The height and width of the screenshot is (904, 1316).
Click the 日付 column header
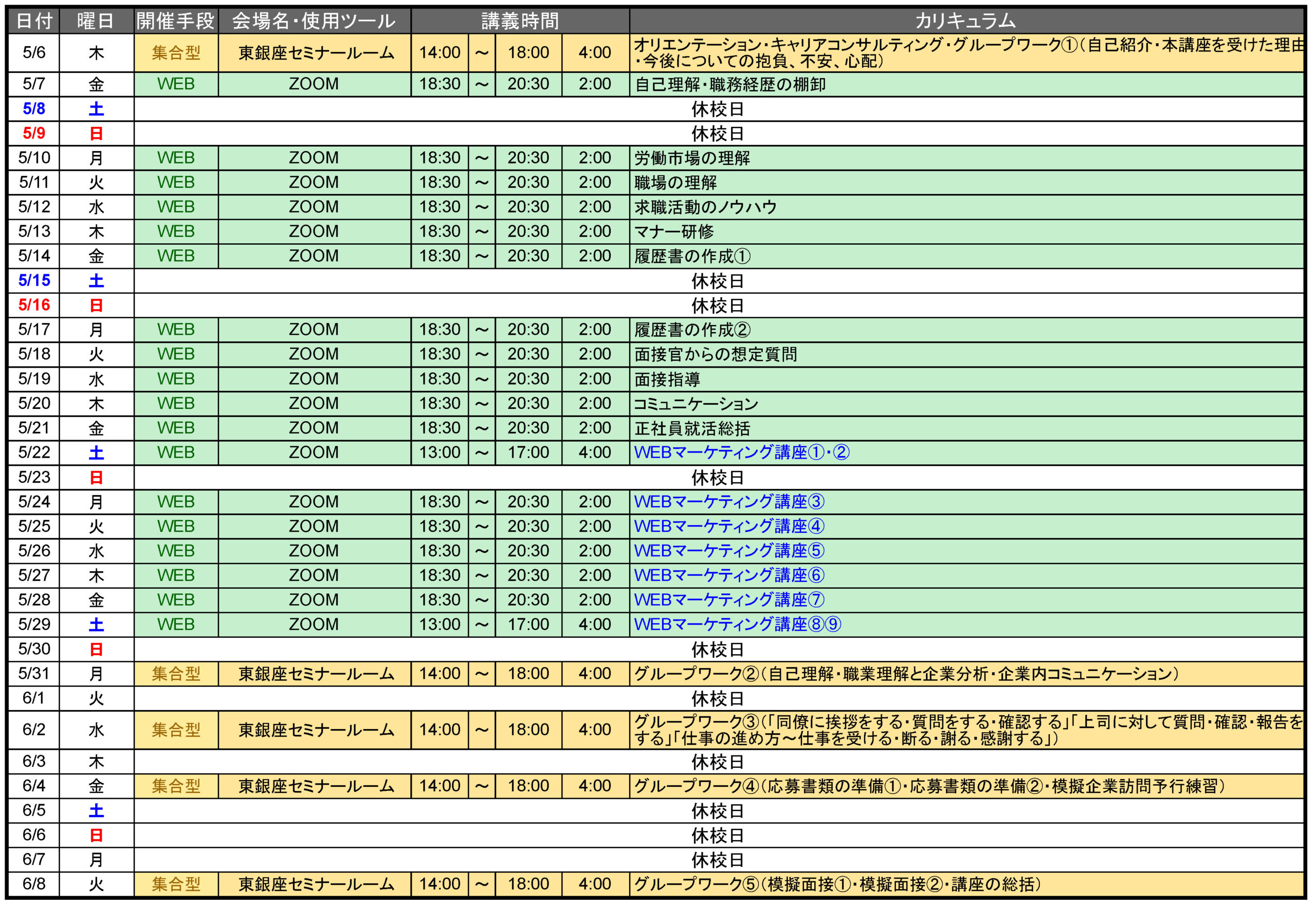34,21
